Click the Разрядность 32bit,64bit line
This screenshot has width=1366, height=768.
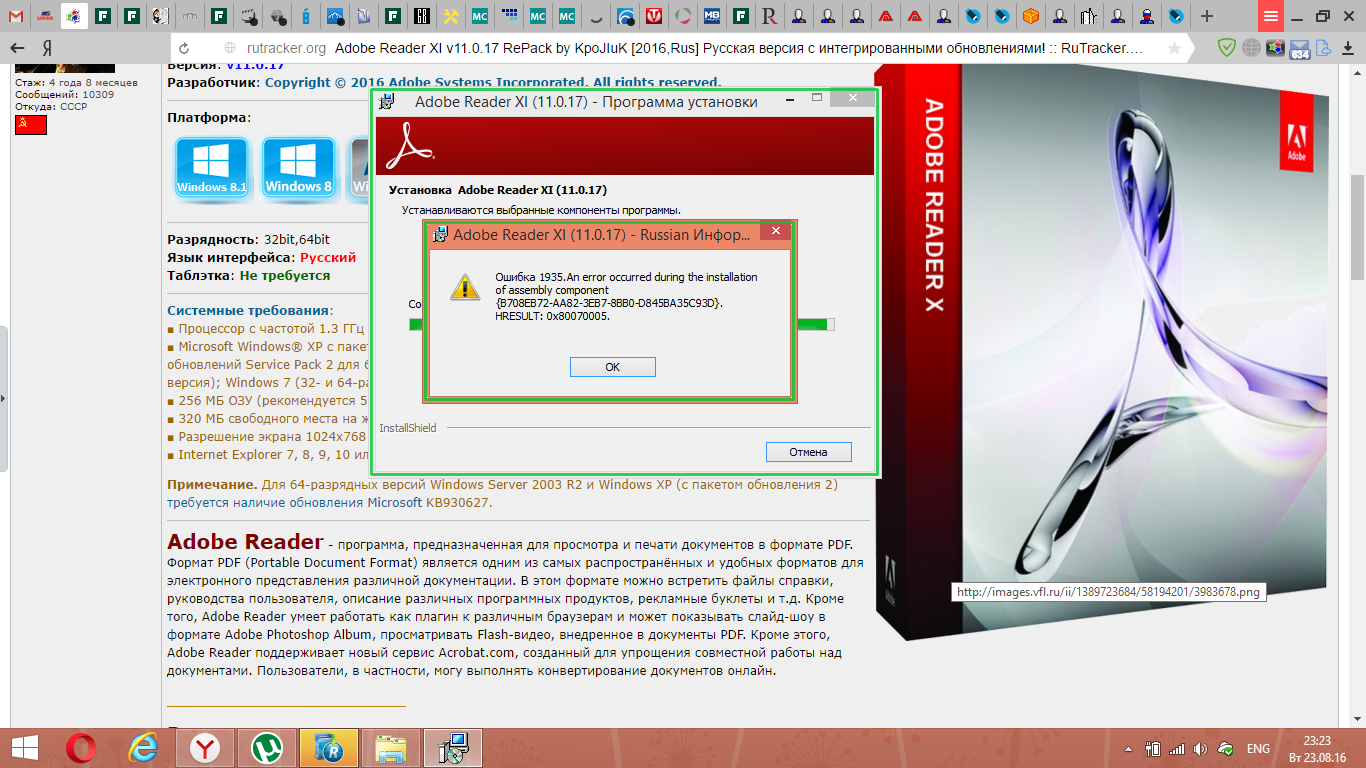(x=248, y=239)
